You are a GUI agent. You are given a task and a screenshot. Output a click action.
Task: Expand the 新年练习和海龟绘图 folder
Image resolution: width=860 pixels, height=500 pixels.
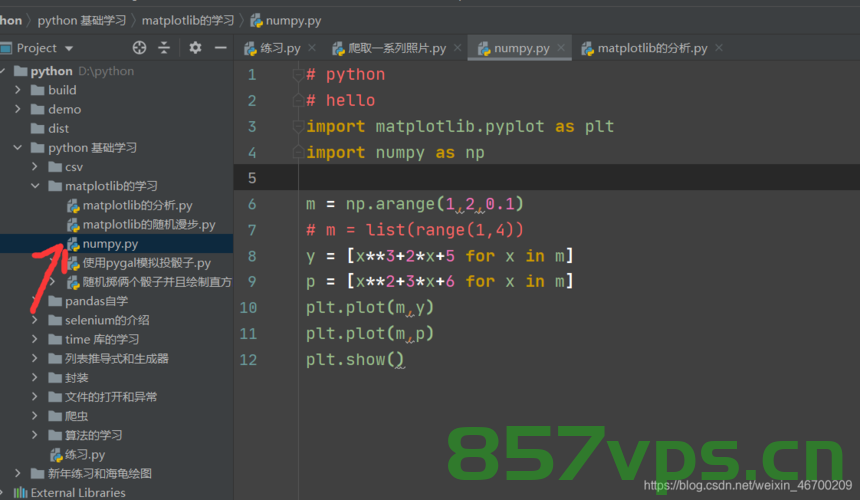18,474
